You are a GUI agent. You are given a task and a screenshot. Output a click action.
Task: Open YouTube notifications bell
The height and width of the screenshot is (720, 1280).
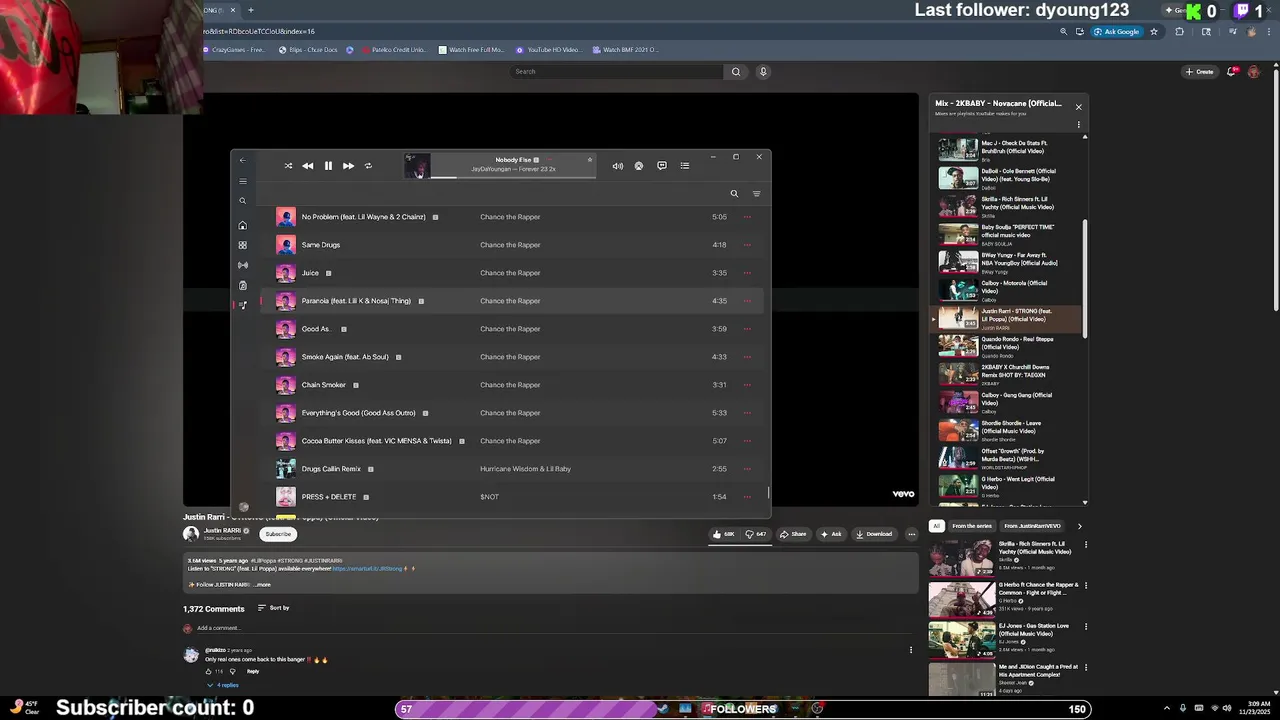[x=1232, y=72]
